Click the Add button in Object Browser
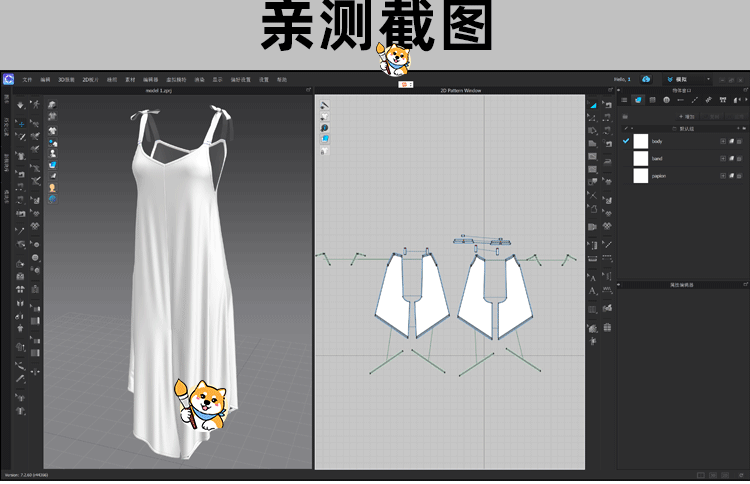 pos(687,115)
